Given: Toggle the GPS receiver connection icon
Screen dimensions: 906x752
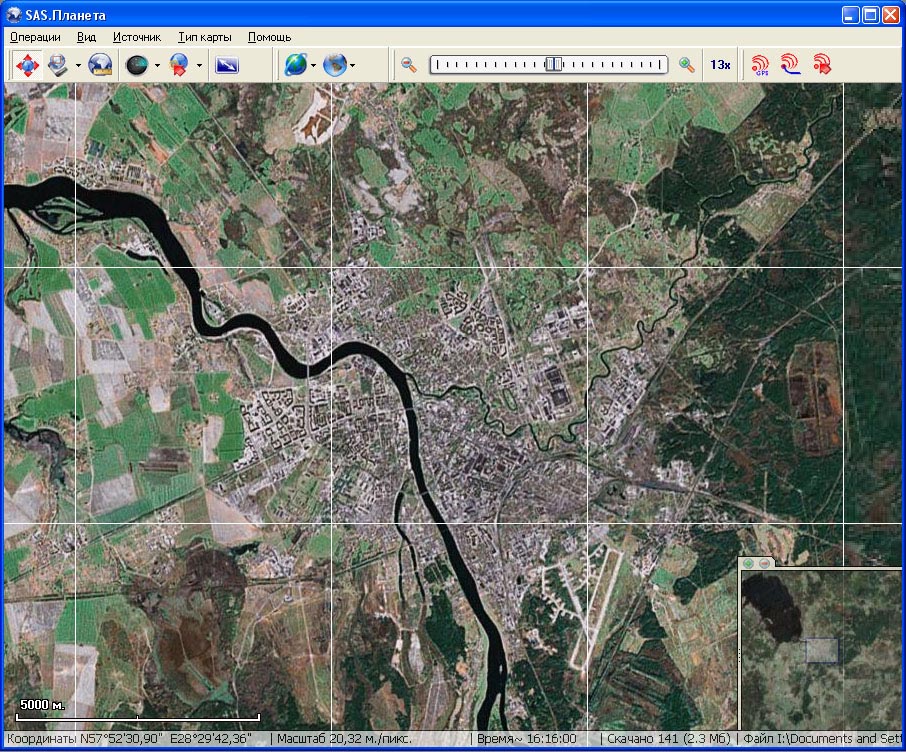Looking at the screenshot, I should (761, 65).
